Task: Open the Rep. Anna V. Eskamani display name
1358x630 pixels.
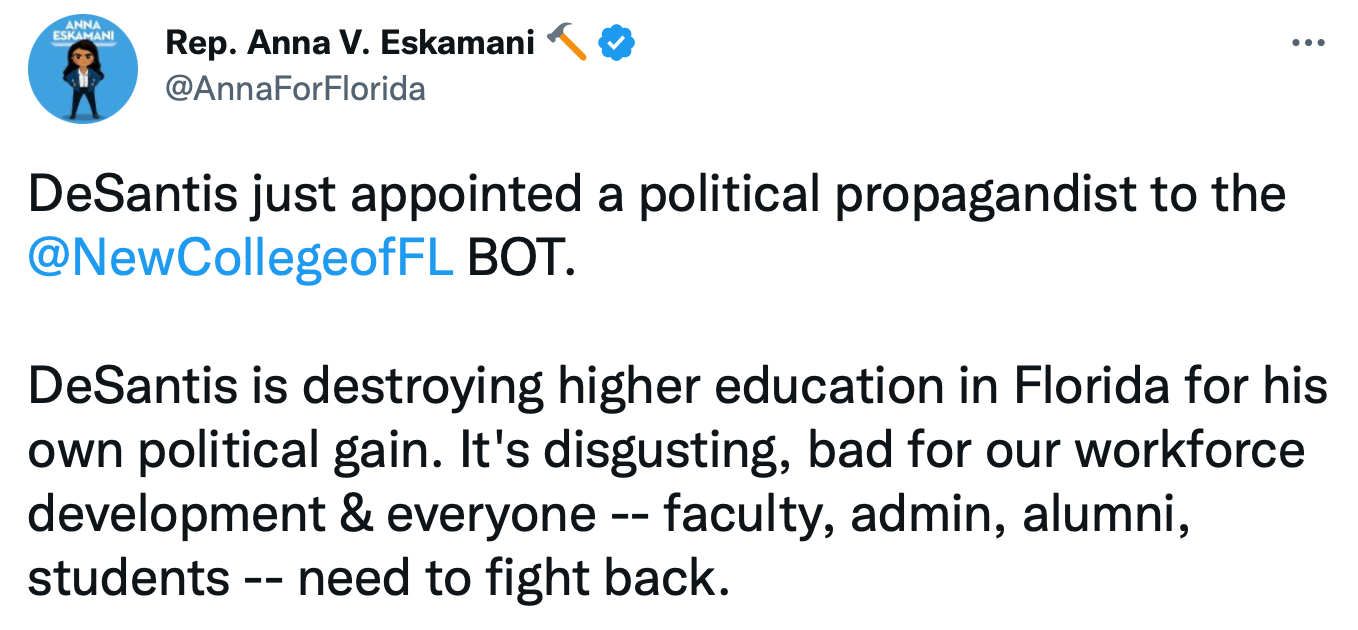Action: pos(351,43)
